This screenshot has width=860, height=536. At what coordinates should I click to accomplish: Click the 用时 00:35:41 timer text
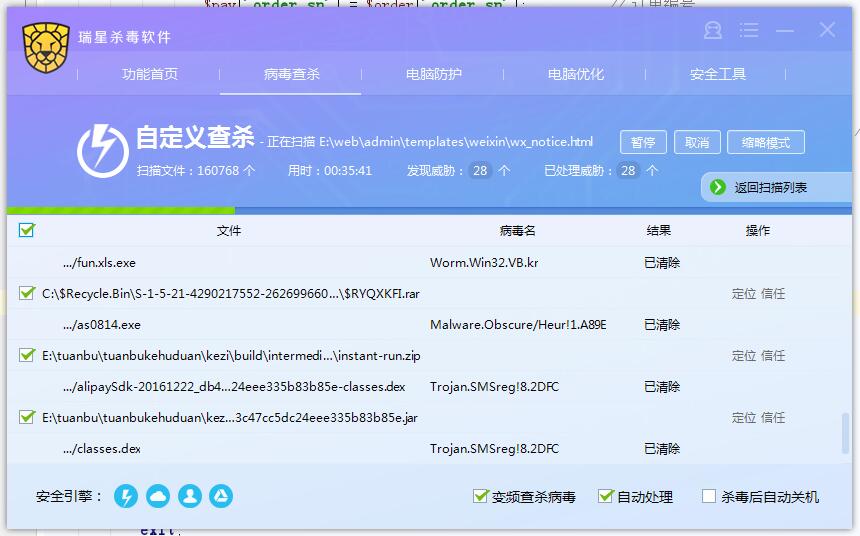330,171
